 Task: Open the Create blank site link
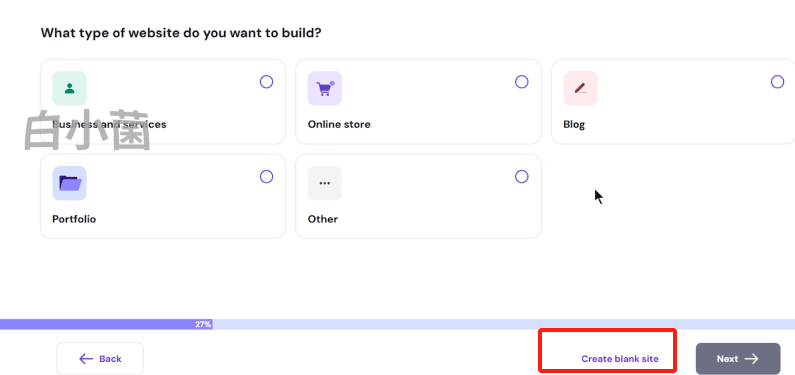tap(620, 359)
